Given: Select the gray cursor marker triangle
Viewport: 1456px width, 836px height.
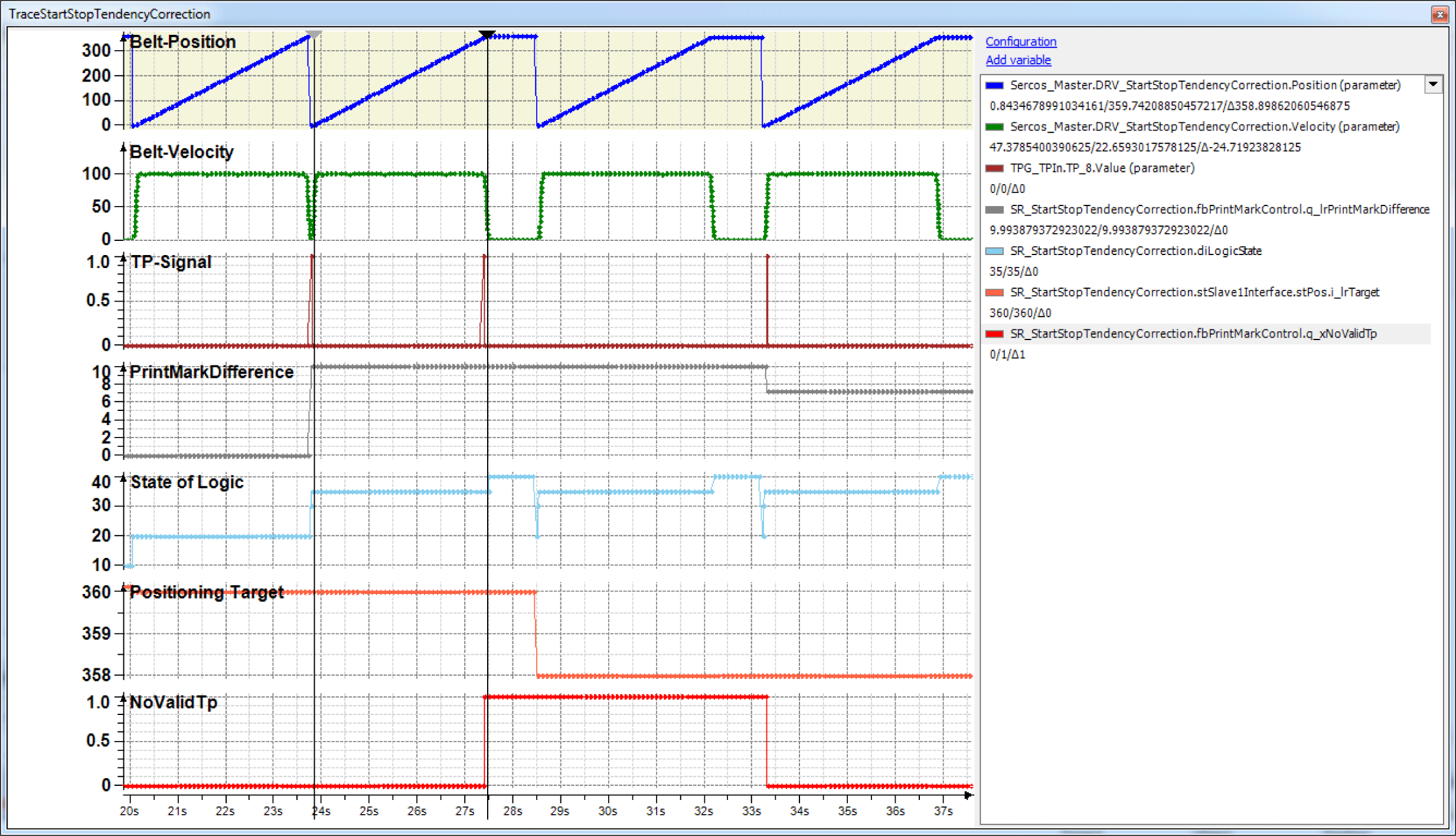Looking at the screenshot, I should pos(314,35).
